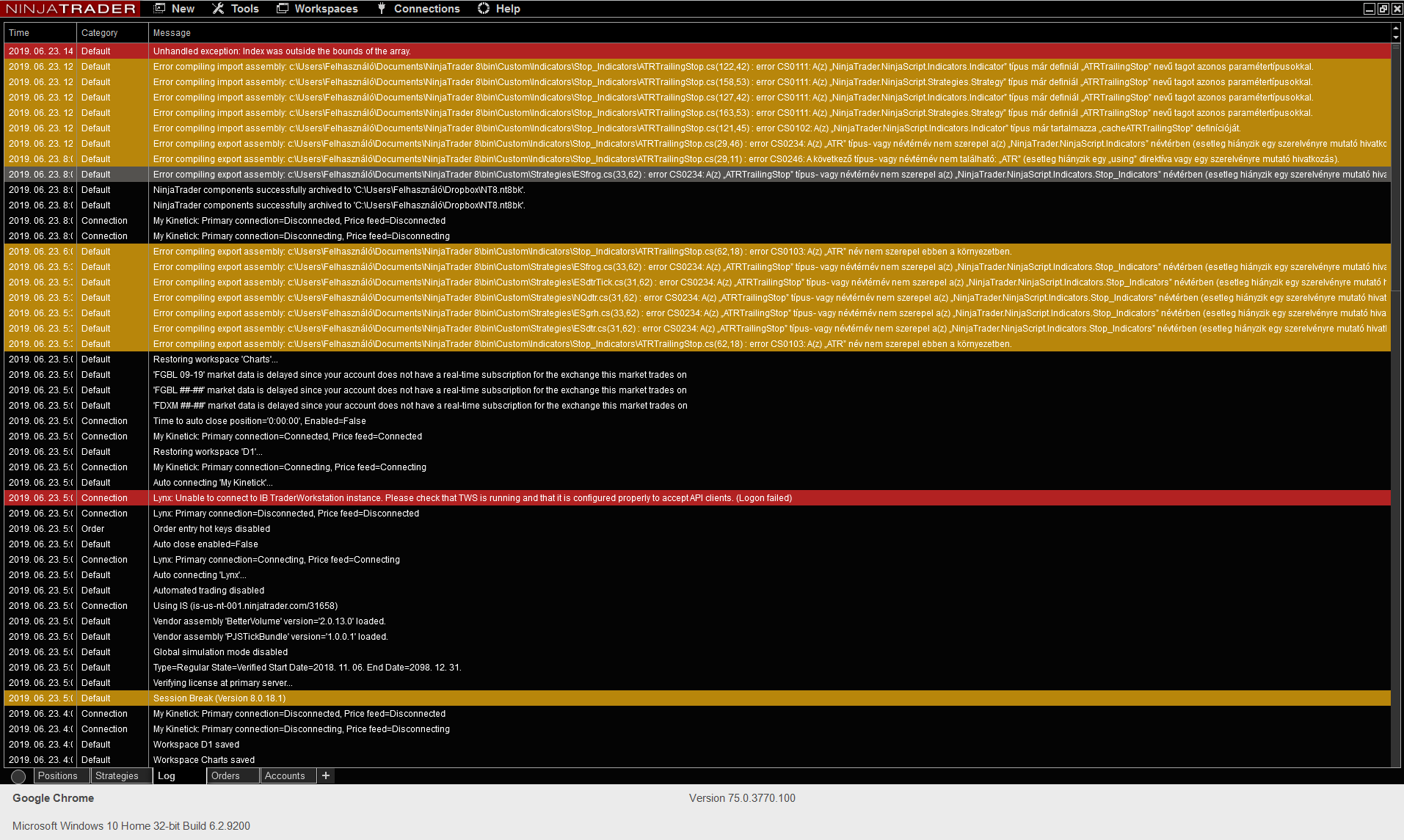Select the 'Unhandled exception: Index was outside' row
Screen dimensions: 1404x840
(697, 51)
